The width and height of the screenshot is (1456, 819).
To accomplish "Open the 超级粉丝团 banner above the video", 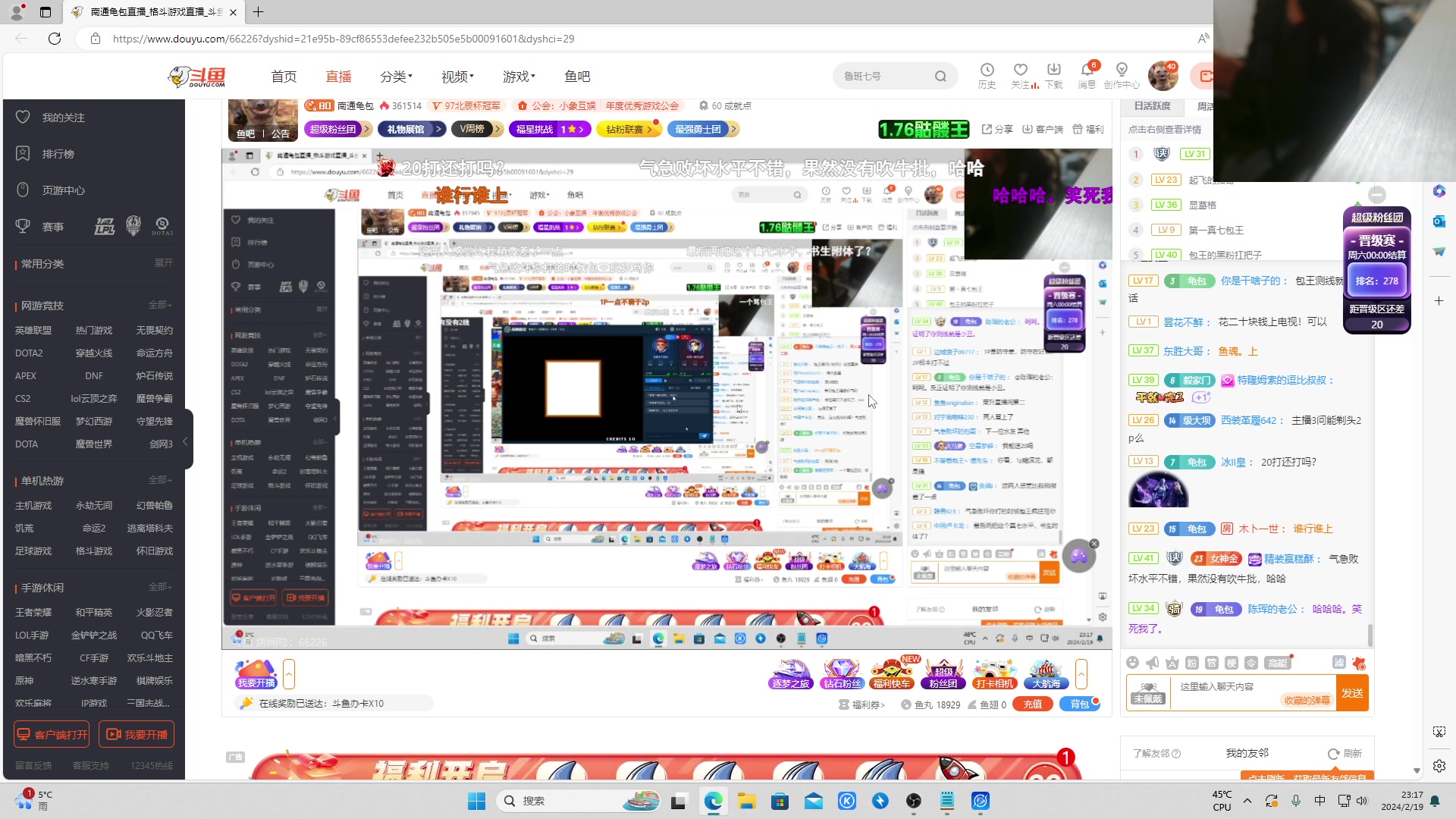I will point(337,130).
